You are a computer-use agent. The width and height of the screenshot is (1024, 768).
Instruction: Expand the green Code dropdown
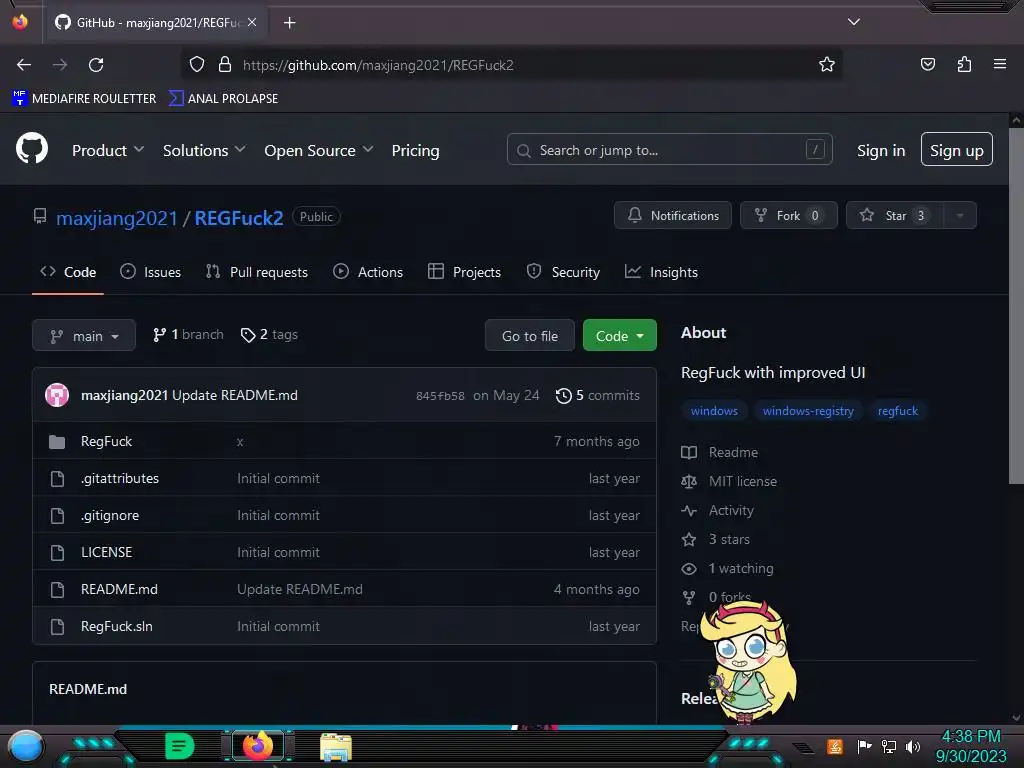point(620,336)
